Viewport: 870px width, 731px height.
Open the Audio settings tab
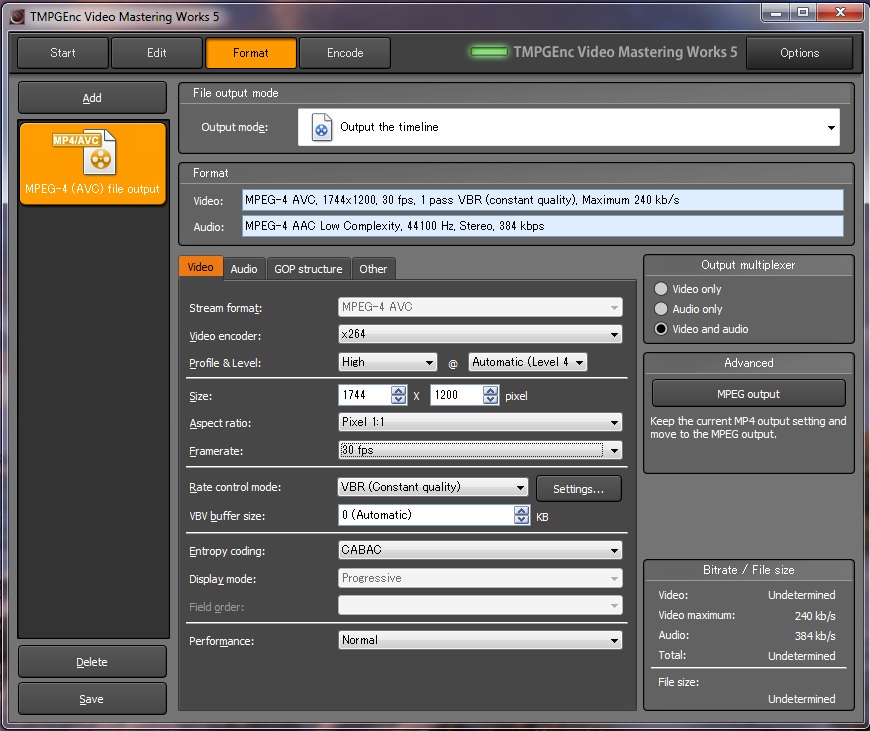[x=244, y=269]
